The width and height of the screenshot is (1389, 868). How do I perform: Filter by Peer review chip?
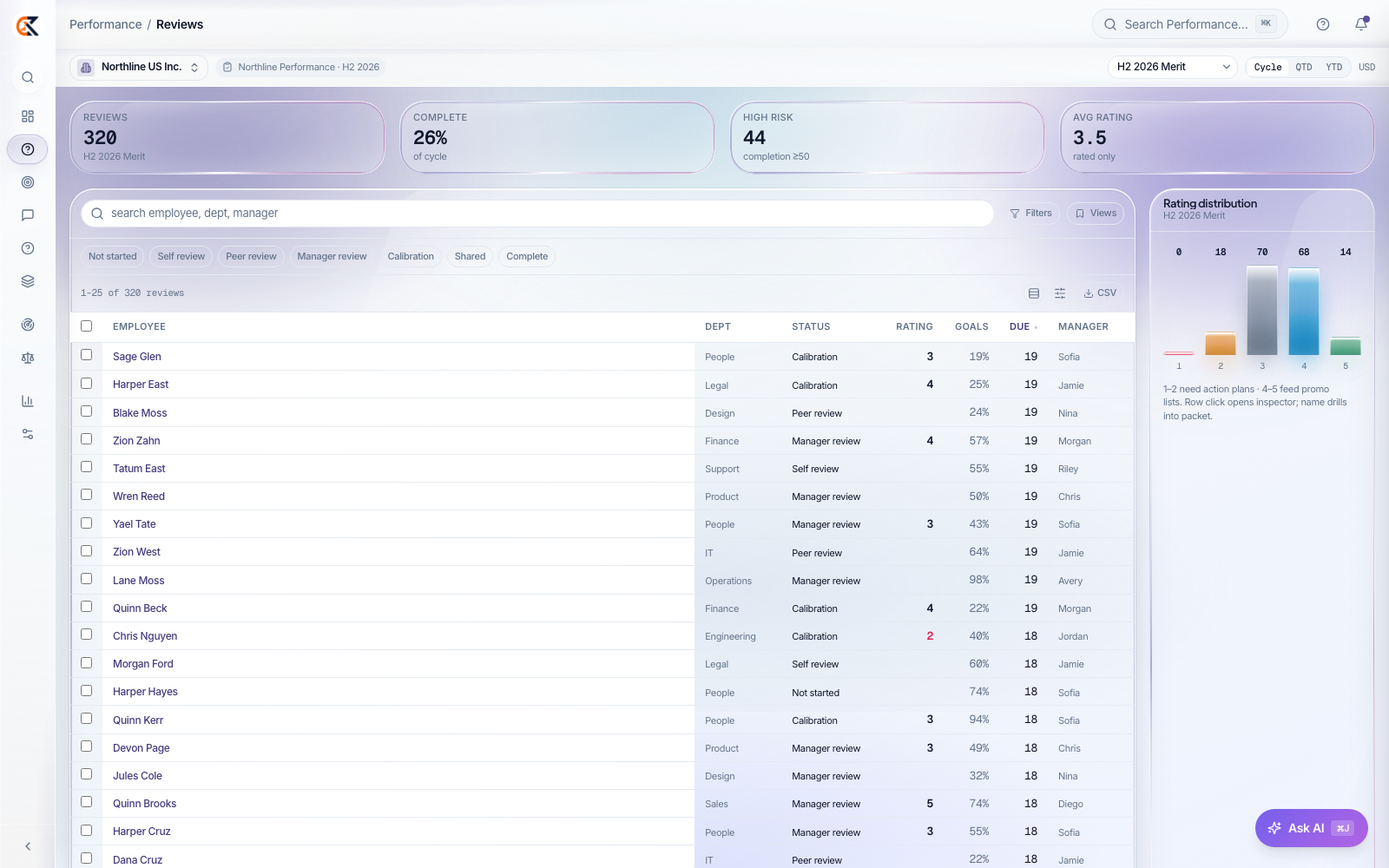251,257
